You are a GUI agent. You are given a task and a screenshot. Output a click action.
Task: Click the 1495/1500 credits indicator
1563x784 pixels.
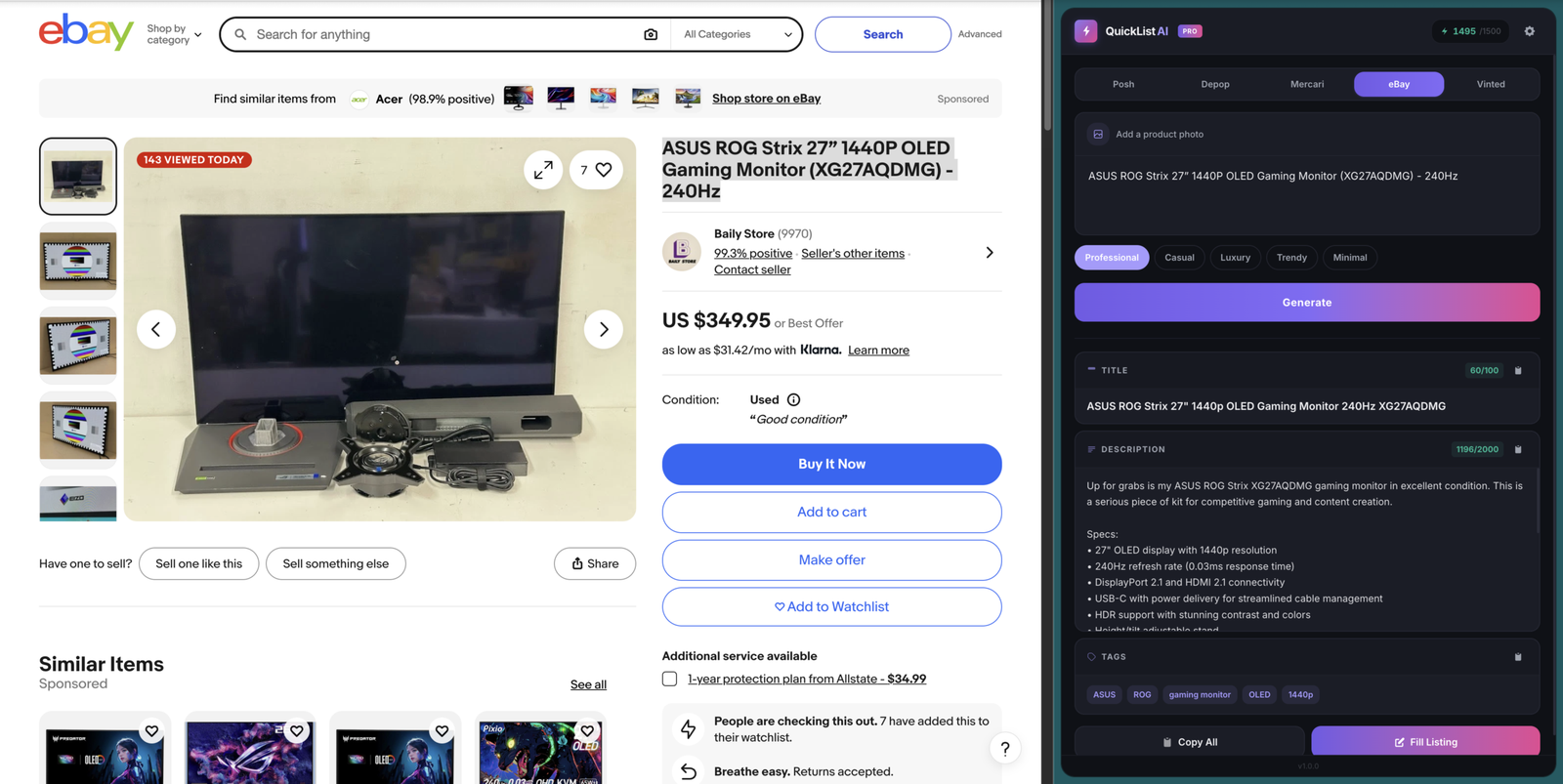click(1470, 31)
